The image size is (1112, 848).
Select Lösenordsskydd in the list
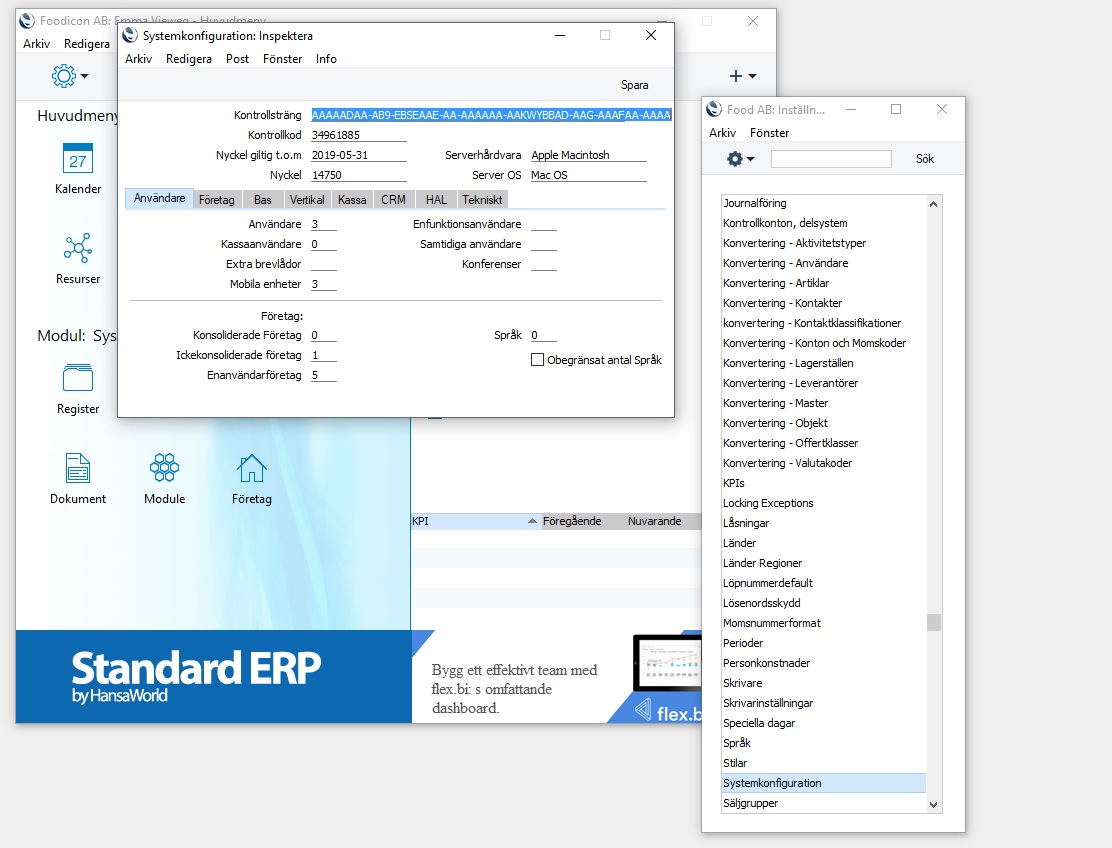pos(823,603)
